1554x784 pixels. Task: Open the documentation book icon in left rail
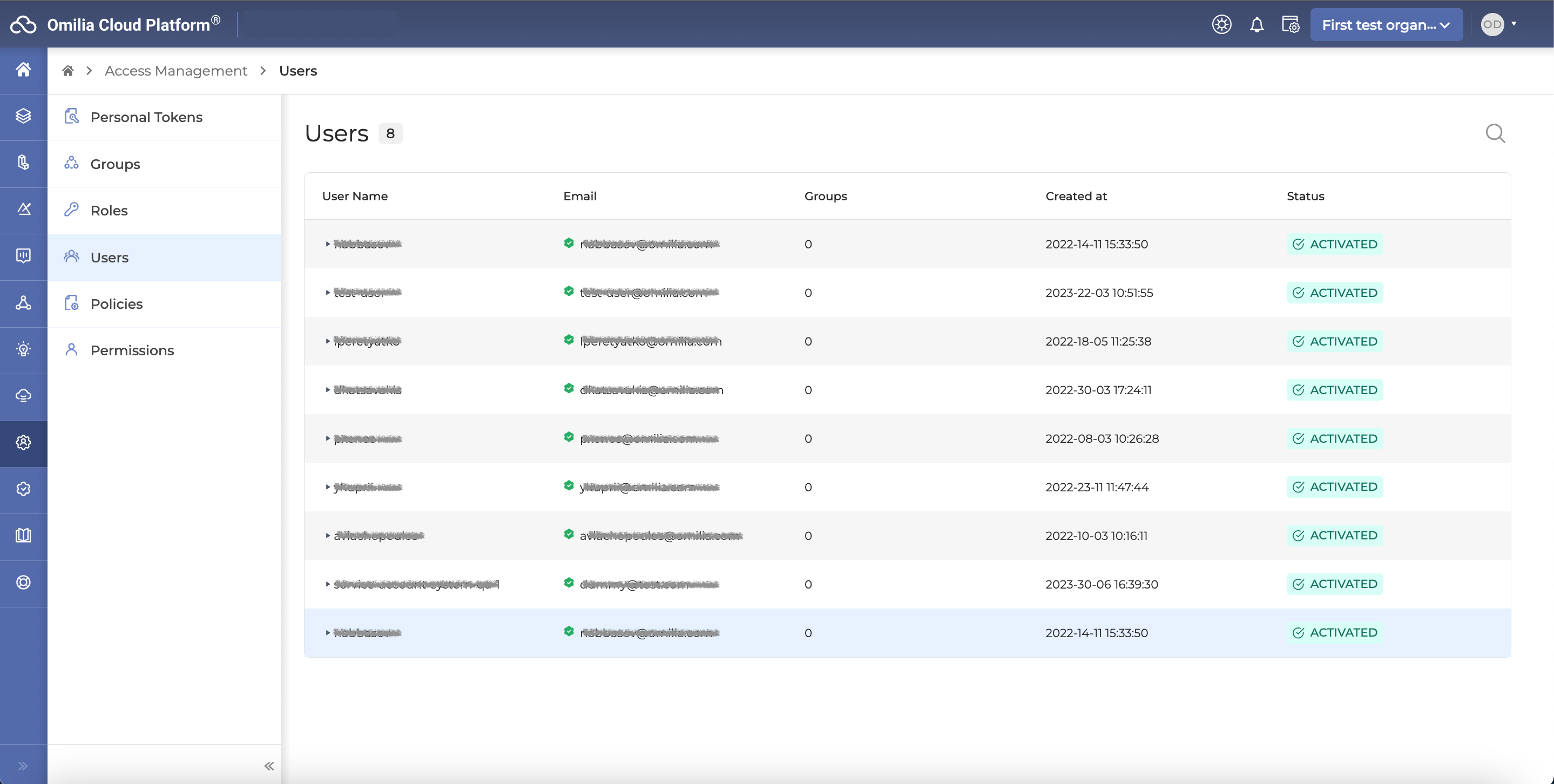pyautogui.click(x=24, y=536)
